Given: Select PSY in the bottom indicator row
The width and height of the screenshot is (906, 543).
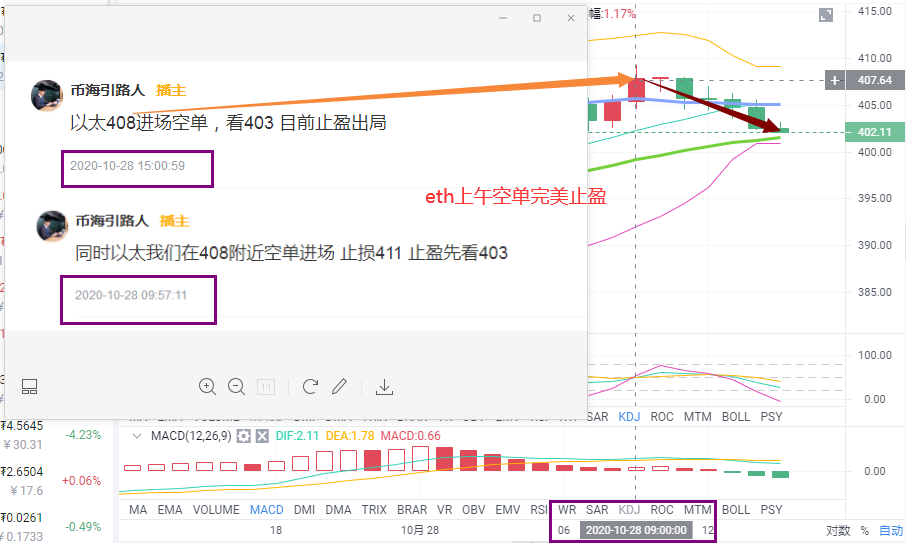Looking at the screenshot, I should [771, 509].
